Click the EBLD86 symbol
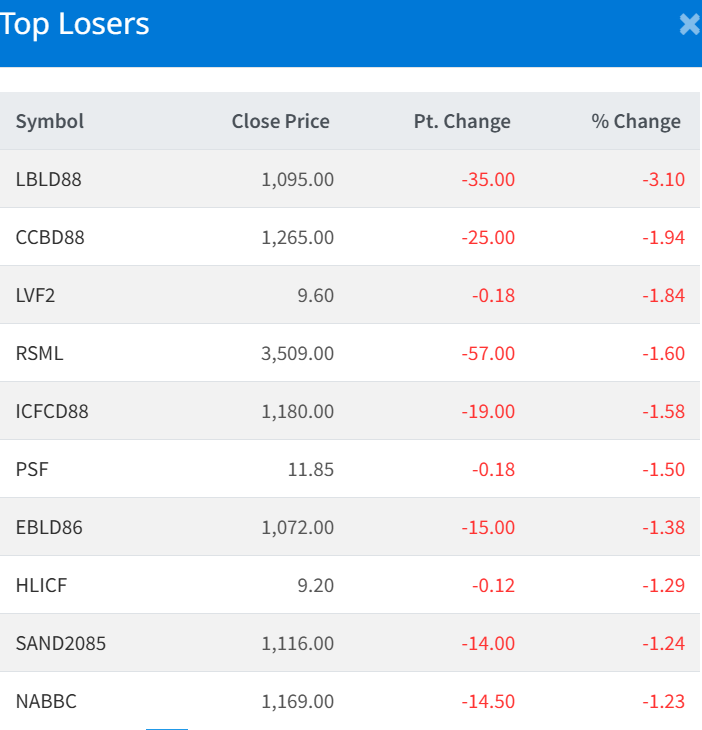This screenshot has width=702, height=730. 49,528
